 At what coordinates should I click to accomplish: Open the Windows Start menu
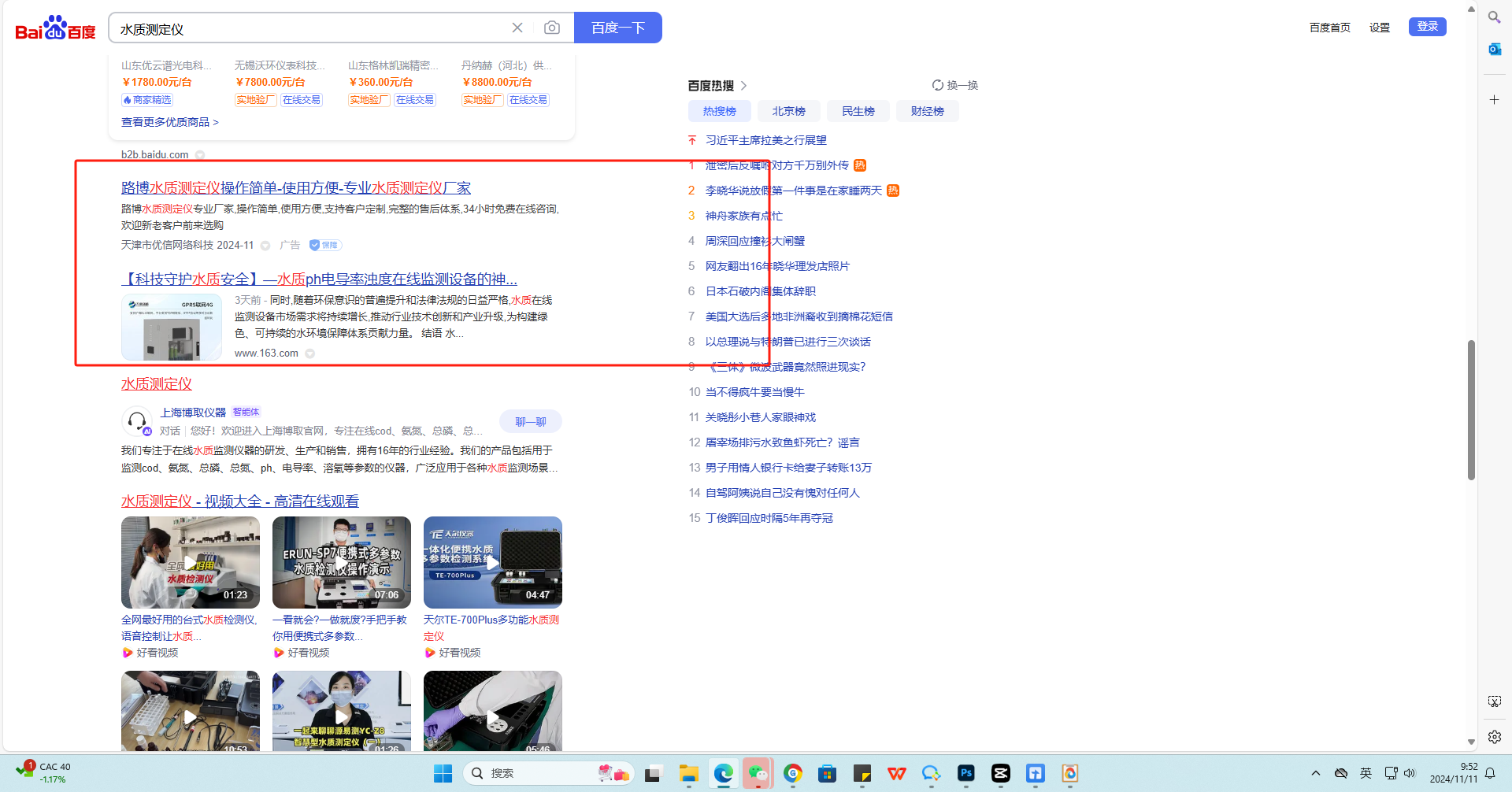443,773
